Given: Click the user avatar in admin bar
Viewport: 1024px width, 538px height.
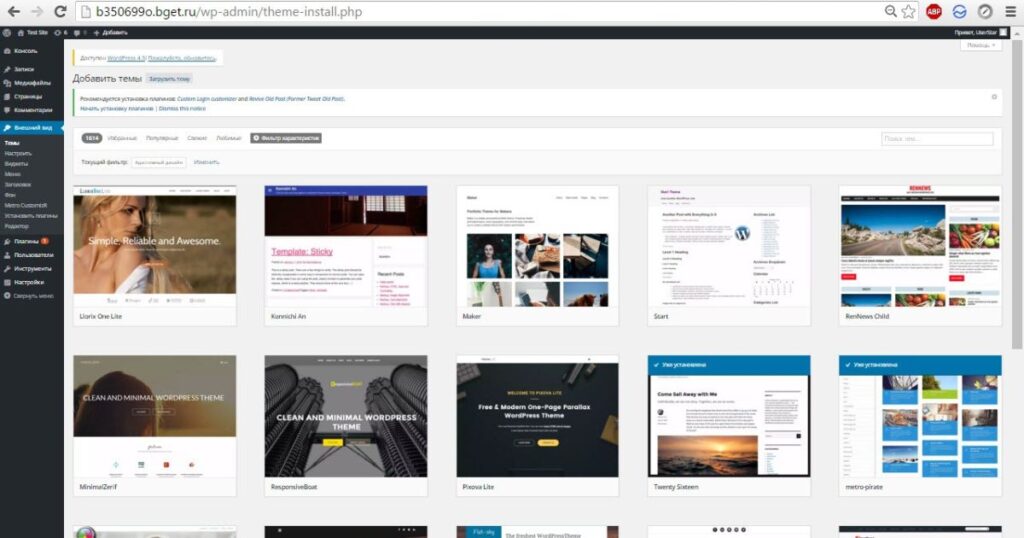Looking at the screenshot, I should click(1003, 32).
